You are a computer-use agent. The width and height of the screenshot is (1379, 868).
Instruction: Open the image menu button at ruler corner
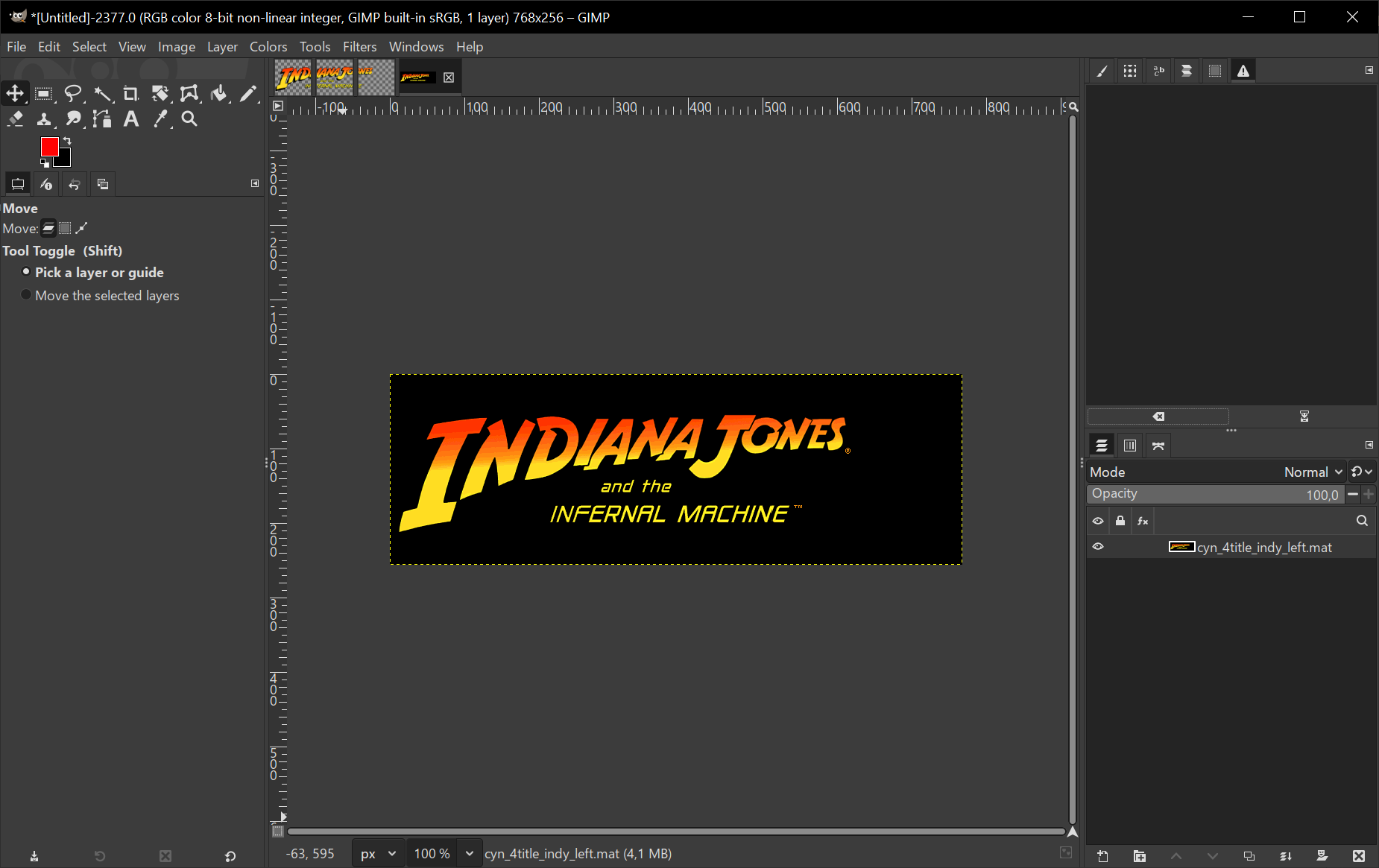(x=277, y=106)
